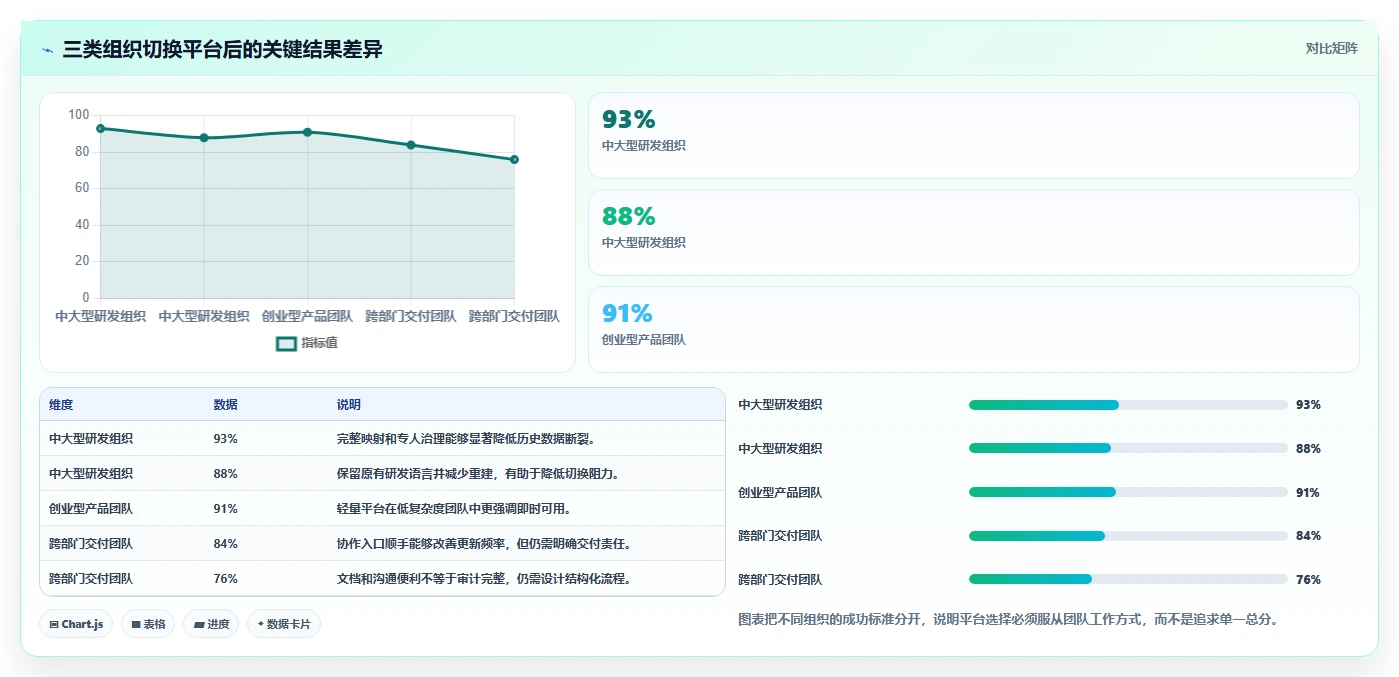Click the progress bar labeled 76%
This screenshot has width=1399, height=677.
coord(1128,579)
